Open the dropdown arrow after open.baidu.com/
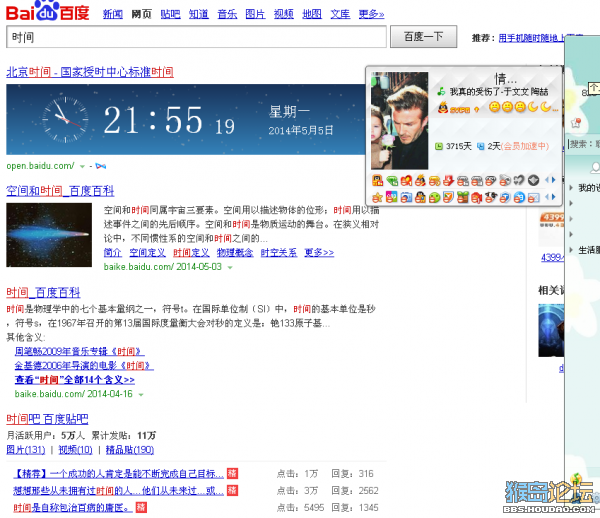Image resolution: width=600 pixels, height=518 pixels. pos(82,166)
